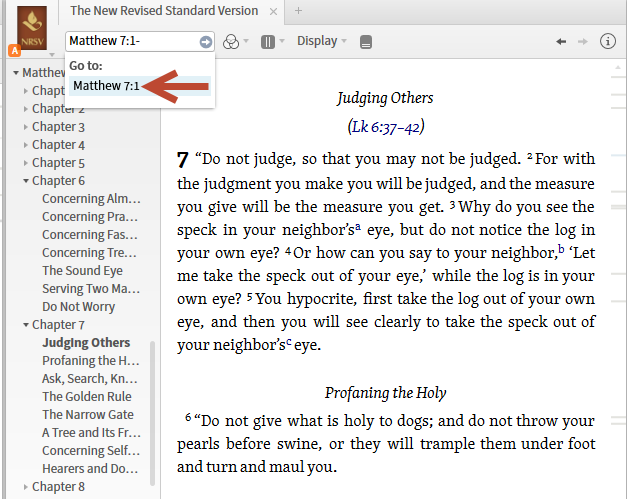Open footnote b after neighbor,
This screenshot has height=499, width=627.
point(561,249)
